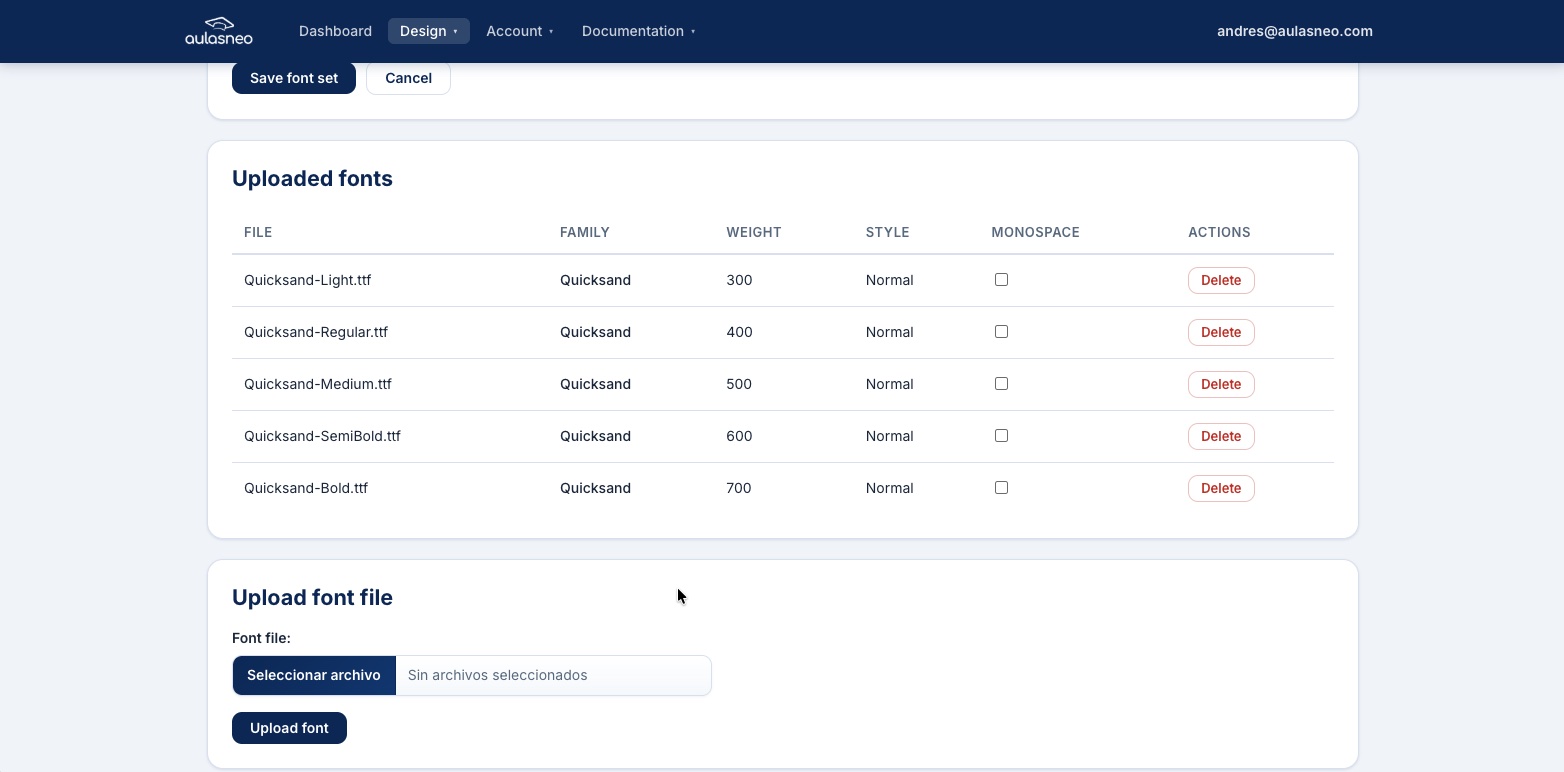Remove the Quicksand-Medium.ttf font file
Image resolution: width=1564 pixels, height=772 pixels.
[1220, 385]
